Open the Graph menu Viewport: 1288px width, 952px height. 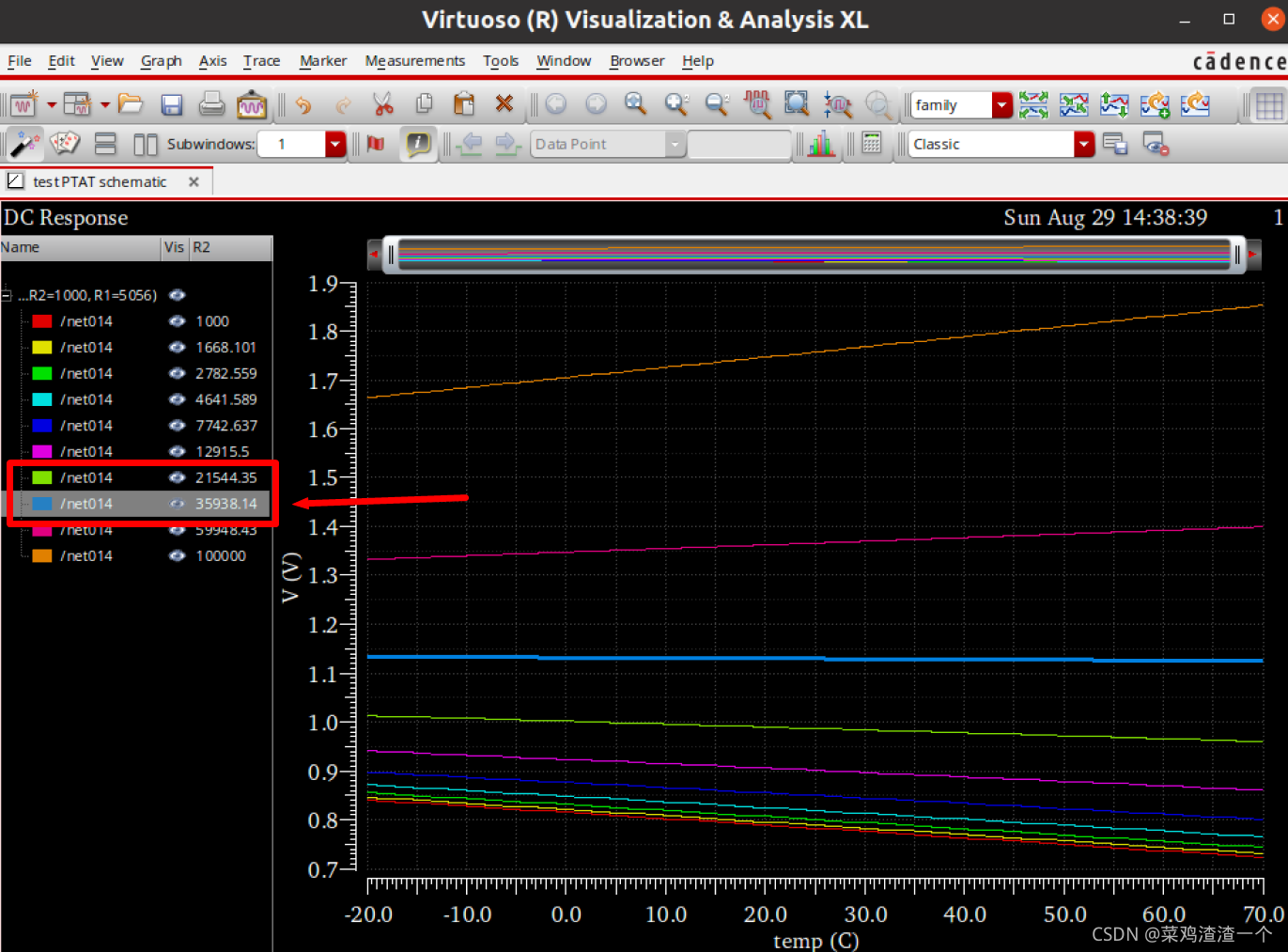point(162,60)
